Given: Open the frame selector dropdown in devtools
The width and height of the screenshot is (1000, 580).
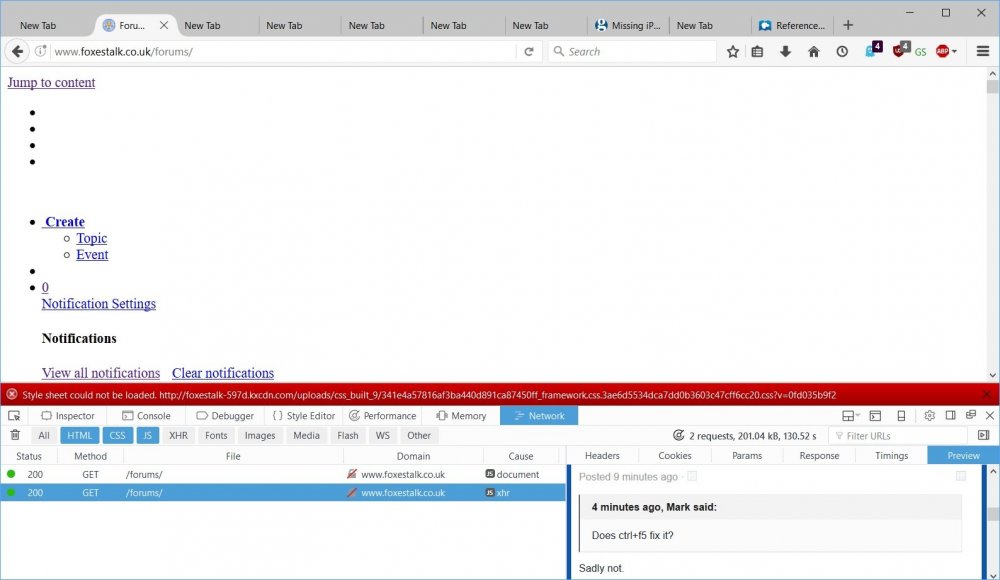Looking at the screenshot, I should pyautogui.click(x=849, y=416).
